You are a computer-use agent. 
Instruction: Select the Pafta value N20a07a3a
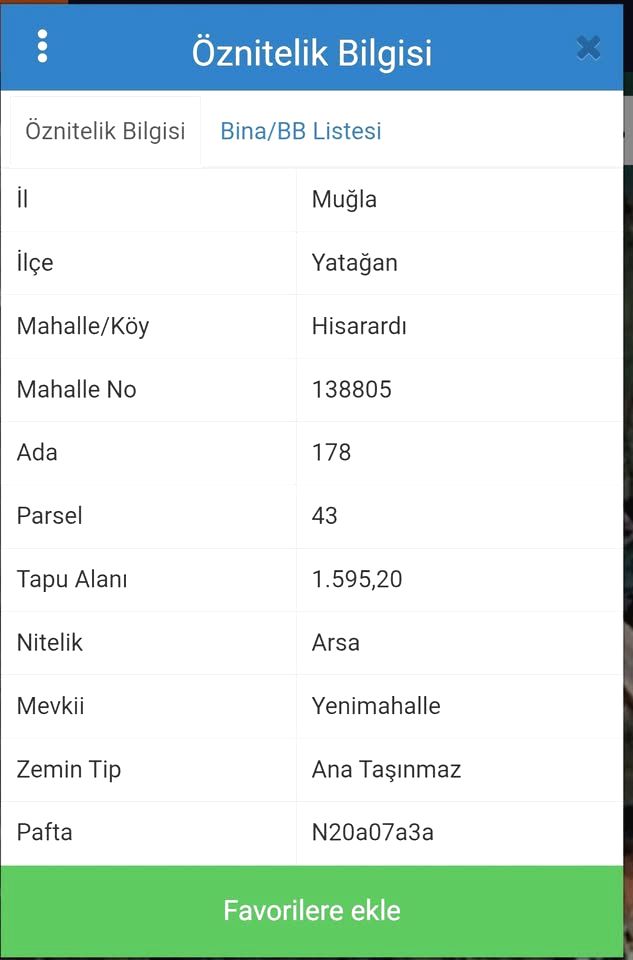[x=372, y=832]
